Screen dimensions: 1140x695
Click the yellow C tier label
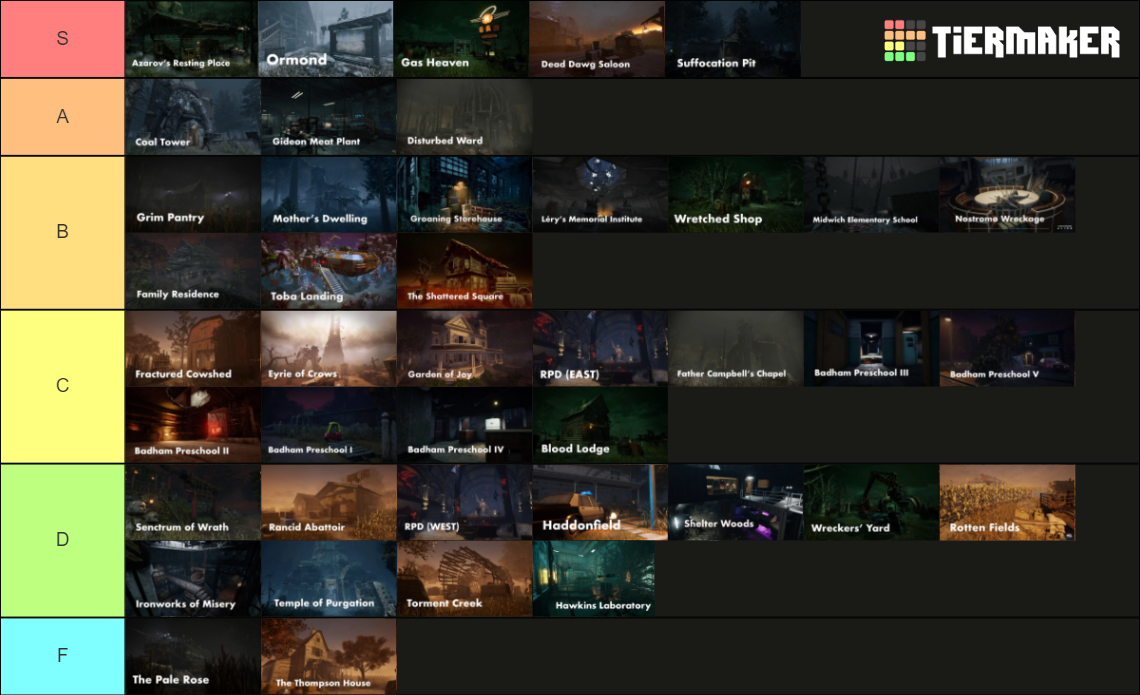tap(62, 386)
